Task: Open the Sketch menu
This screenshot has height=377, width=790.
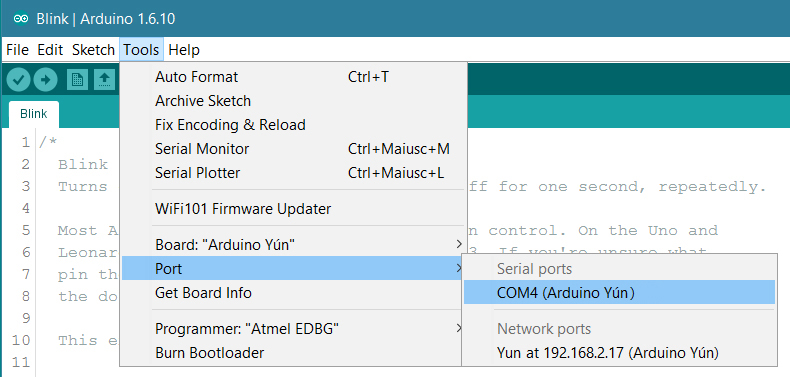Action: pos(93,50)
